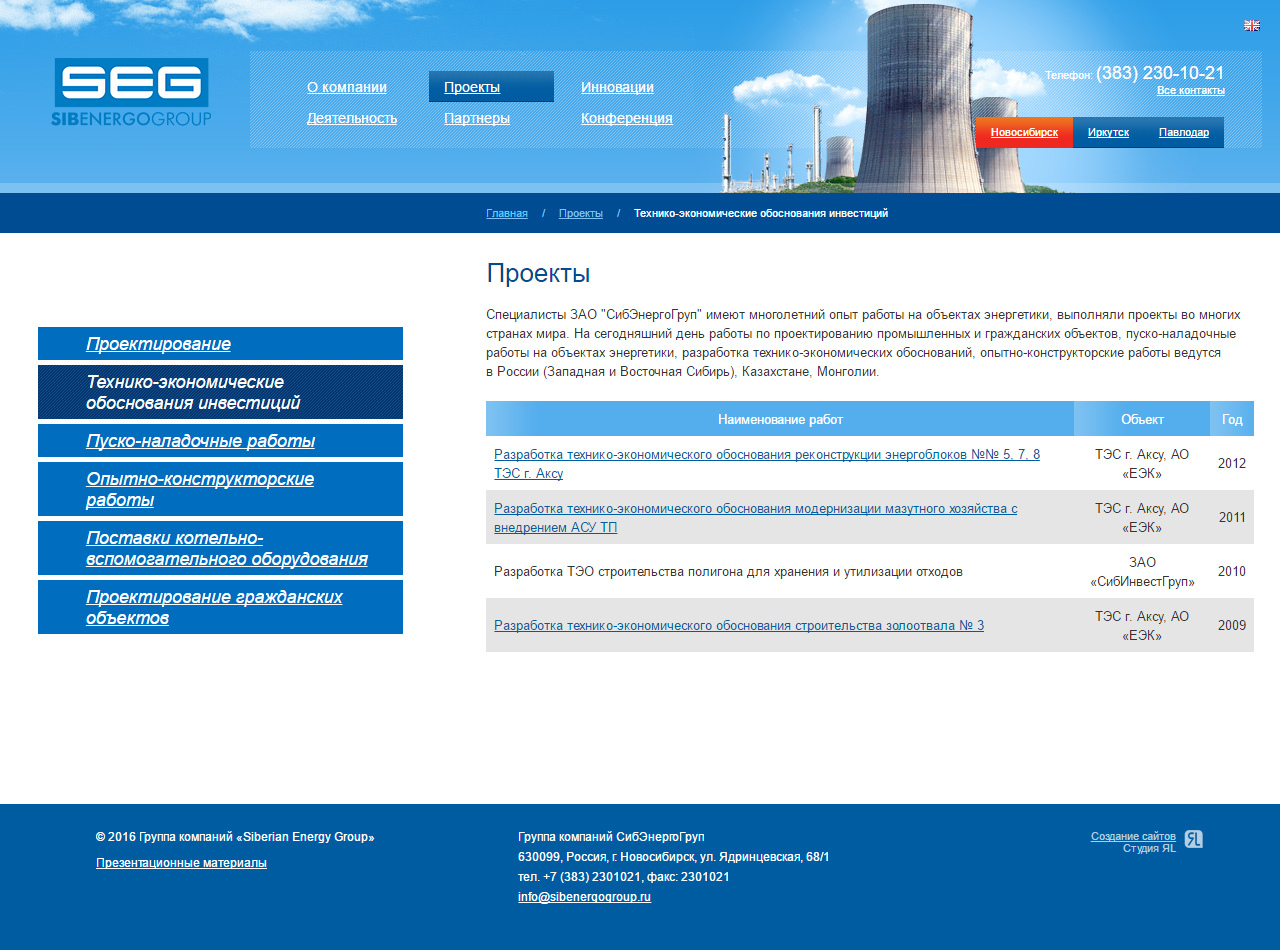Click year cell 2011
Screen dimensions: 1280x950
1232,517
